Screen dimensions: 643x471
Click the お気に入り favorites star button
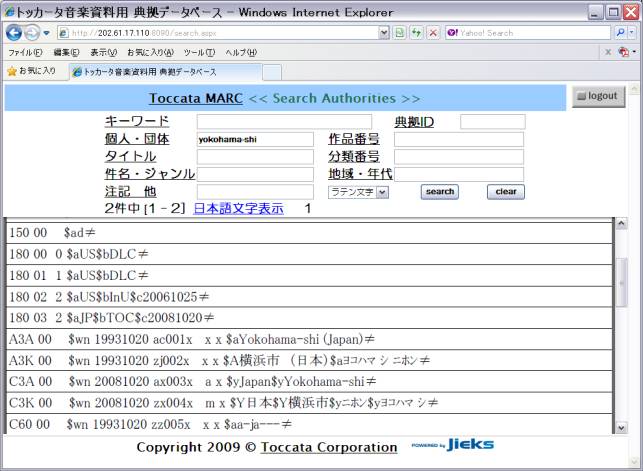[32, 71]
